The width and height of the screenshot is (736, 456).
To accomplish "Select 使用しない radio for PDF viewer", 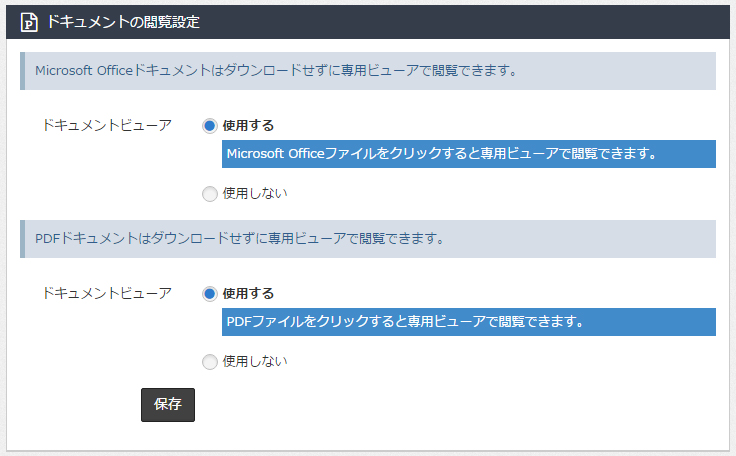I will [210, 362].
